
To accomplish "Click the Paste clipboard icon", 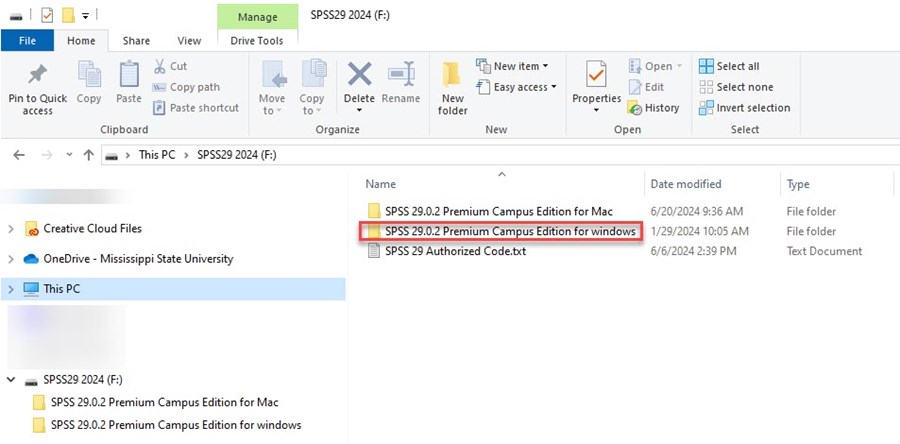I will pyautogui.click(x=129, y=75).
